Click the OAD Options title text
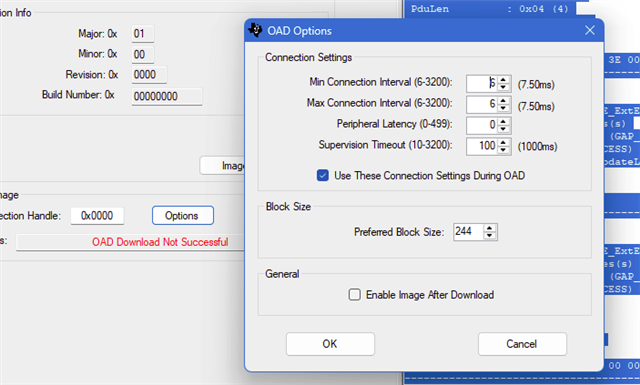640x385 pixels. point(300,31)
